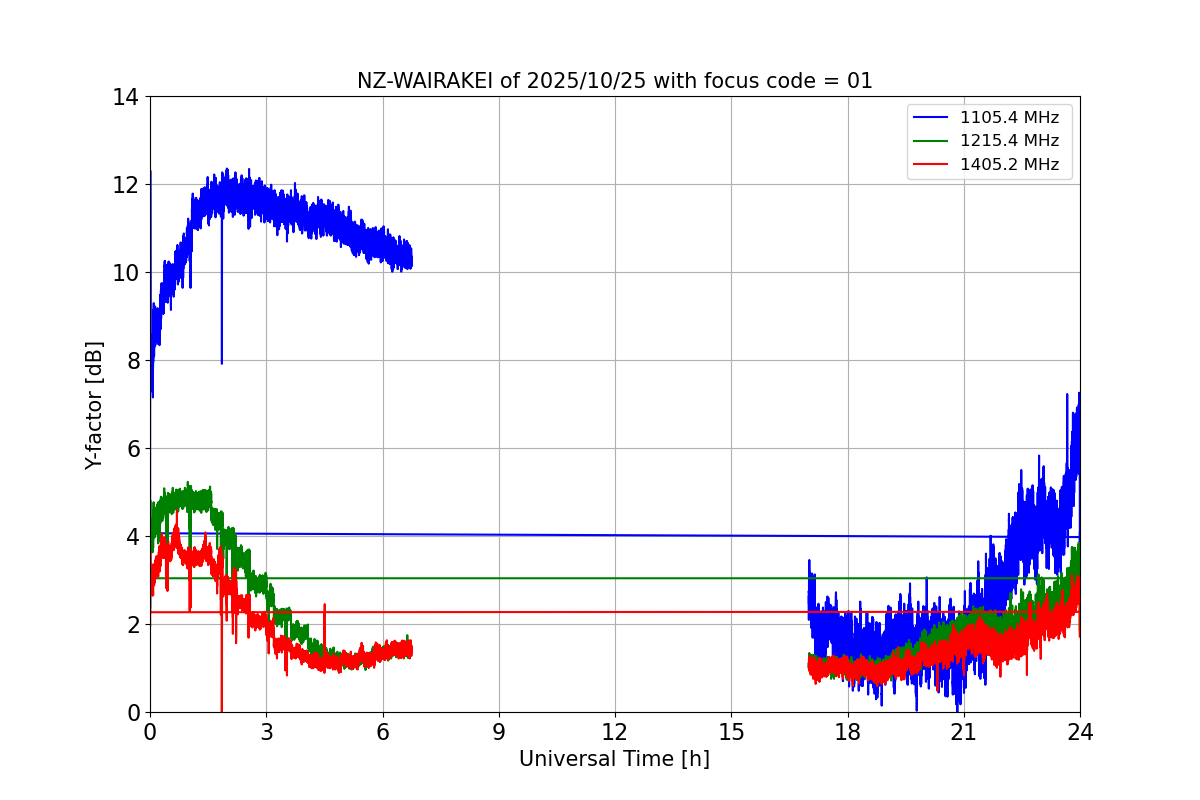The image size is (1200, 800).
Task: Click x-axis tick label 9
Action: coord(499,731)
